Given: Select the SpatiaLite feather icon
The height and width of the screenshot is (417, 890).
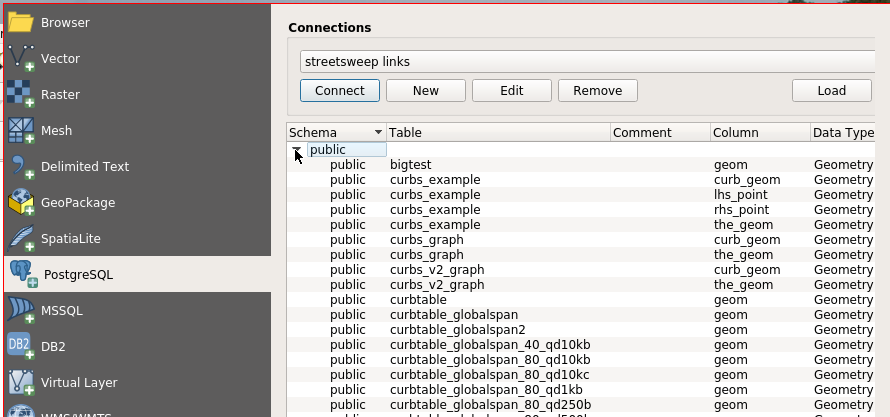Looking at the screenshot, I should (21, 239).
